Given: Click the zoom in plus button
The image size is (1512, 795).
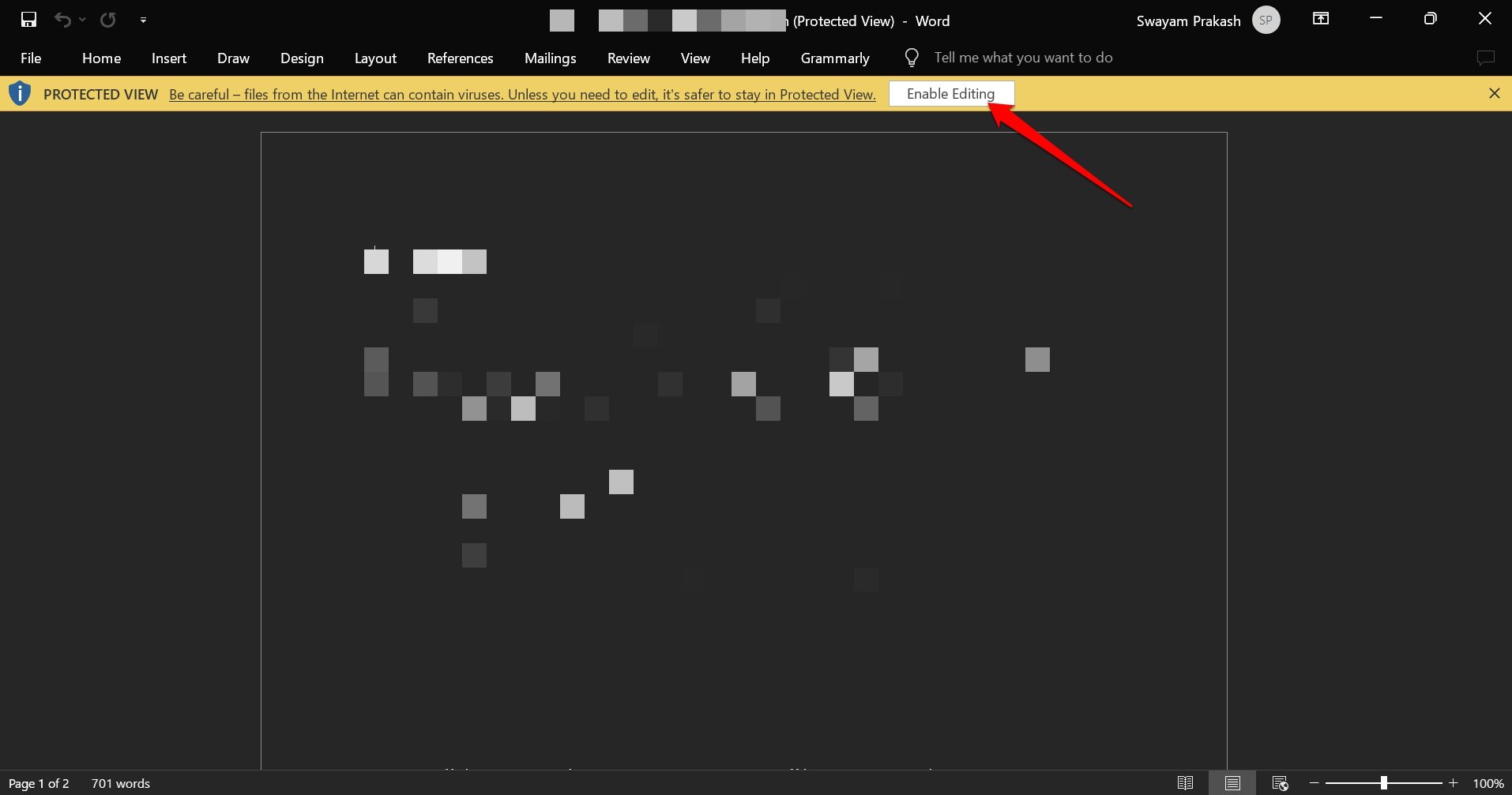Looking at the screenshot, I should tap(1453, 783).
